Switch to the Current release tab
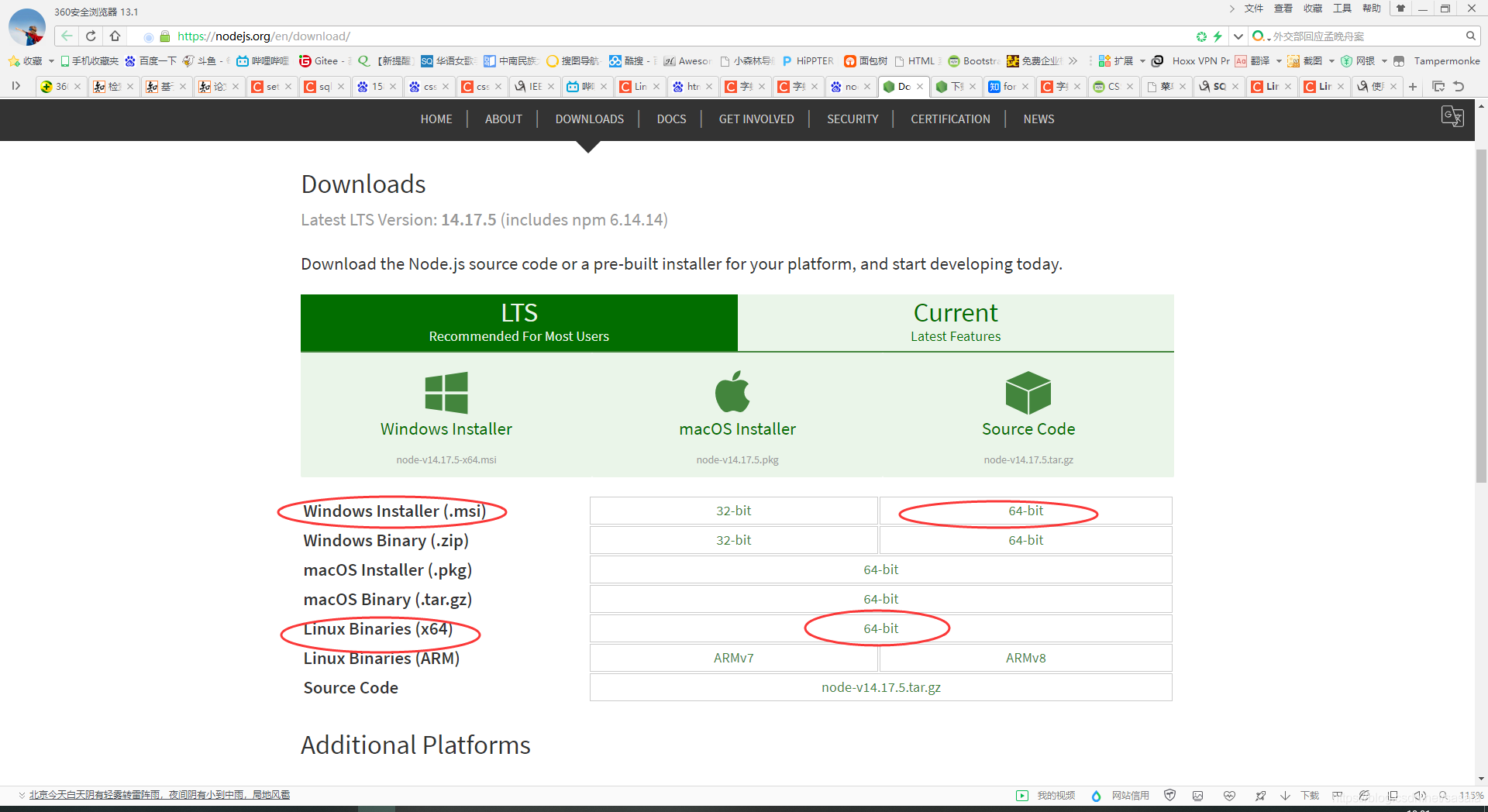1488x812 pixels. tap(956, 322)
